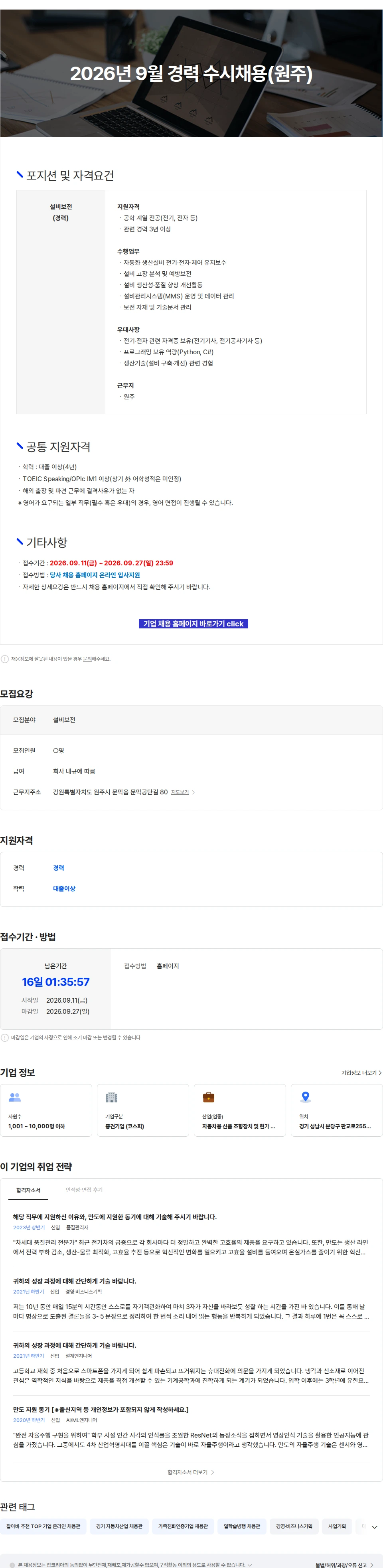Click the 중견기업 (코스피) company type card
The width and height of the screenshot is (383, 1568).
[143, 1110]
